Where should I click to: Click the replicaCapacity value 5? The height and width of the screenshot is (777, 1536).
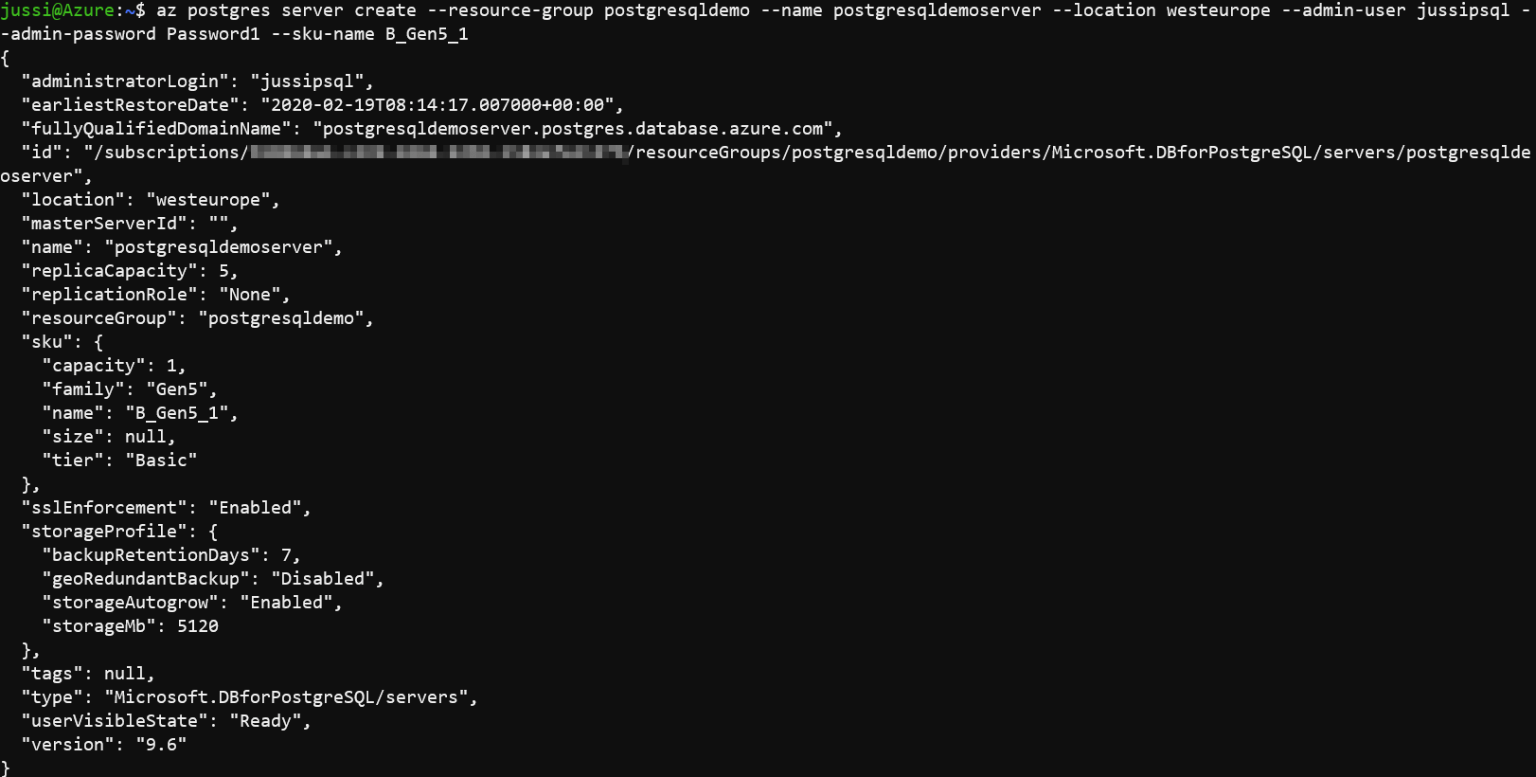click(223, 272)
